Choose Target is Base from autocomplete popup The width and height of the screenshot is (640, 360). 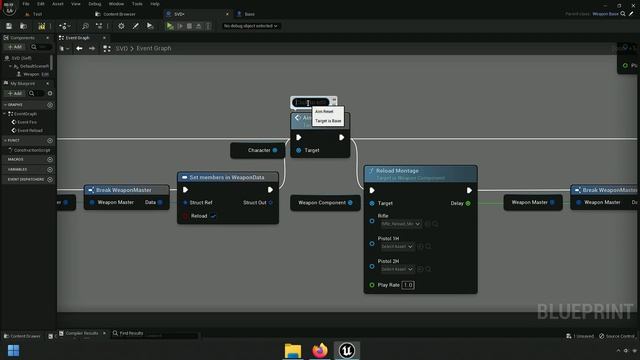click(x=328, y=121)
